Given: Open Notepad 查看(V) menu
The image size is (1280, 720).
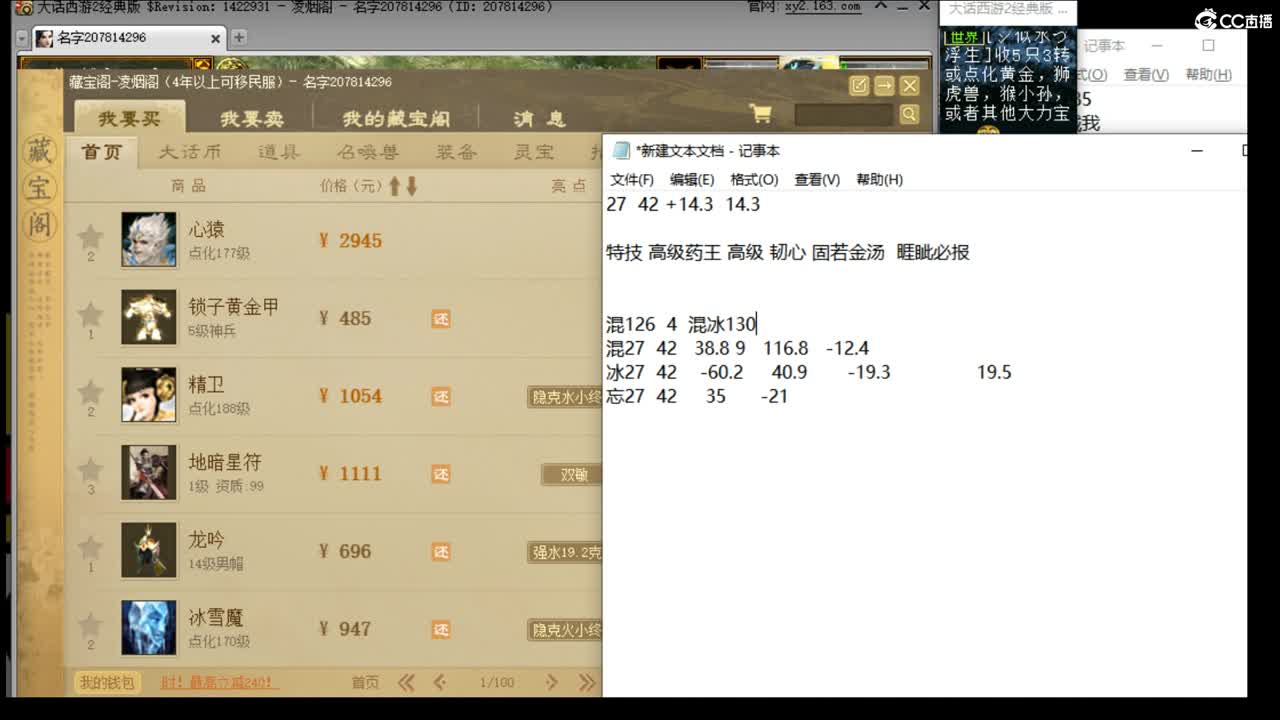Looking at the screenshot, I should click(817, 180).
